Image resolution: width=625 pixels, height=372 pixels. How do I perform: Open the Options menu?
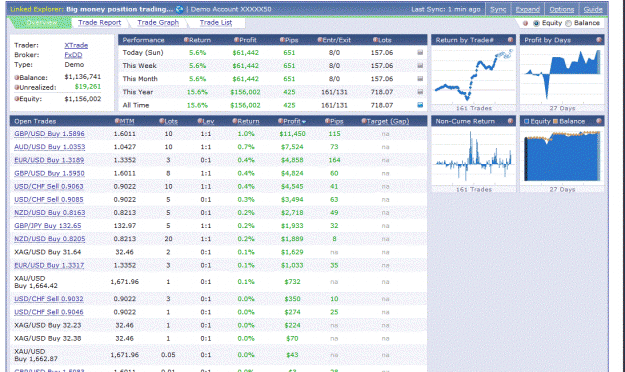click(562, 9)
